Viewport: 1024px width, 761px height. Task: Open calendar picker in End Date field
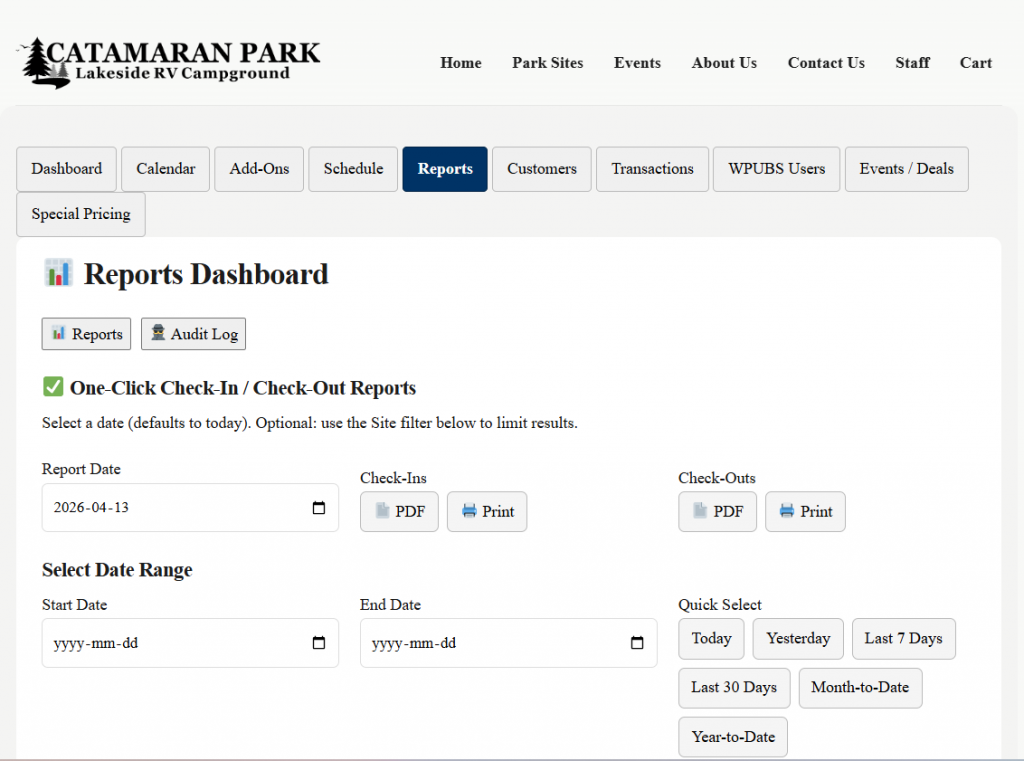click(637, 644)
